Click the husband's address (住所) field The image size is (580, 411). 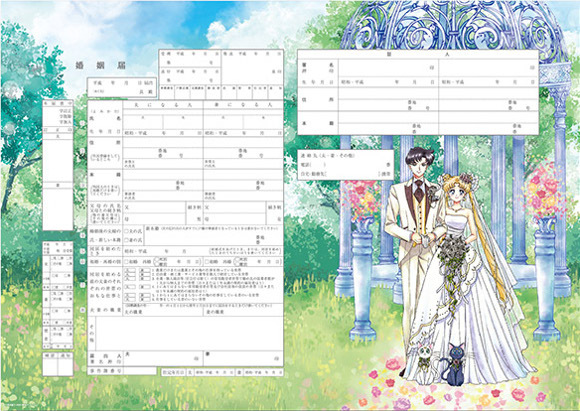pyautogui.click(x=163, y=148)
